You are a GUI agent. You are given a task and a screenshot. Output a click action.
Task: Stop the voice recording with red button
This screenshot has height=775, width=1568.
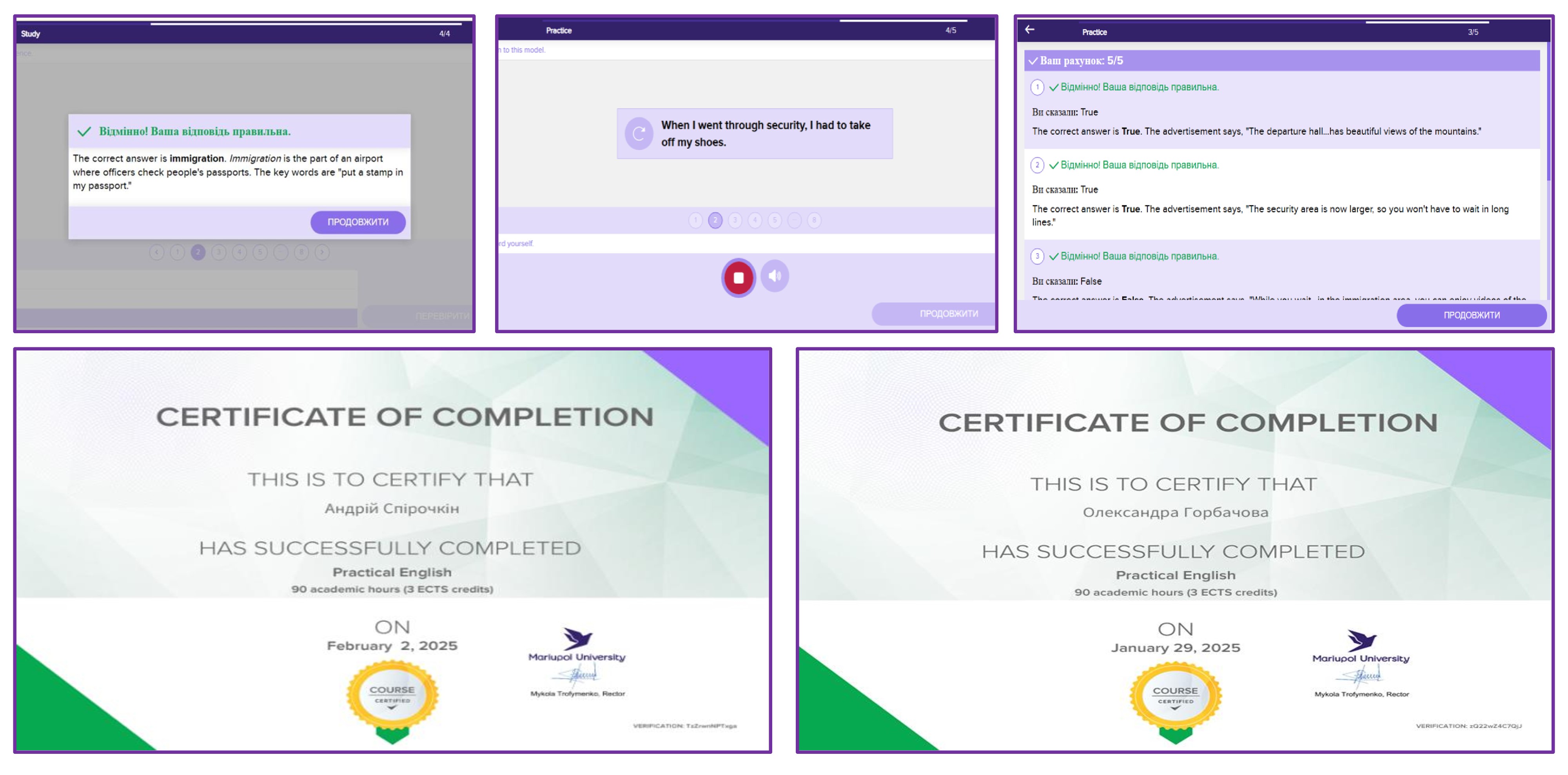click(739, 278)
